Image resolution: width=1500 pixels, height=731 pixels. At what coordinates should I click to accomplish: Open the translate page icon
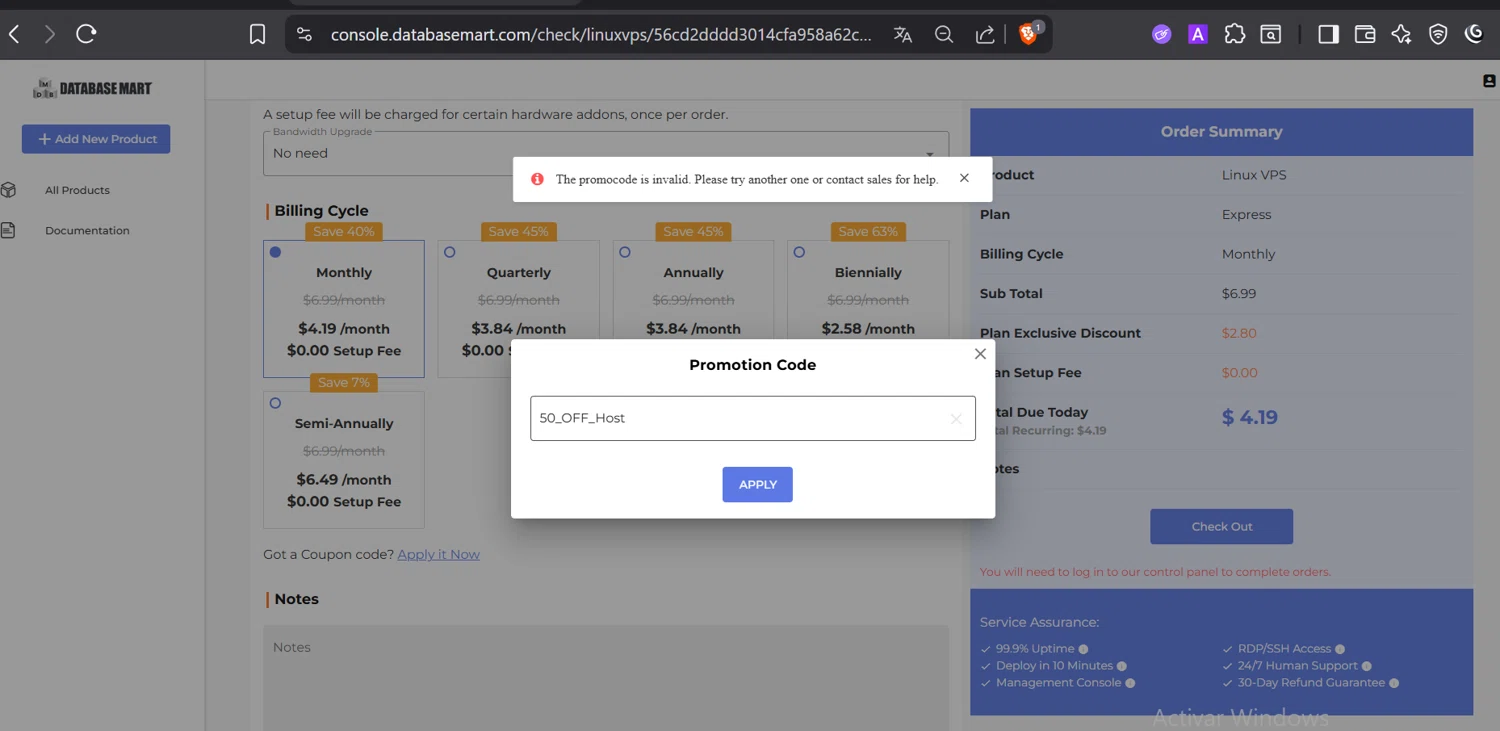[903, 34]
